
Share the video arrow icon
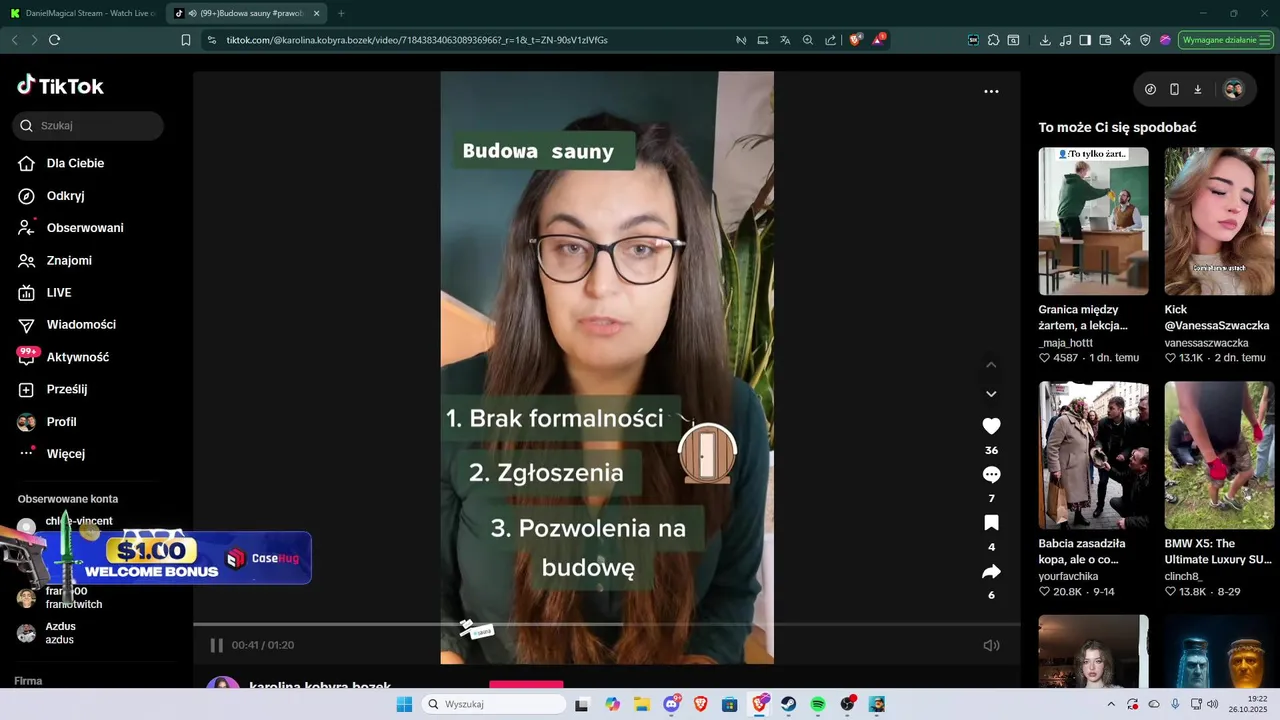click(x=991, y=572)
